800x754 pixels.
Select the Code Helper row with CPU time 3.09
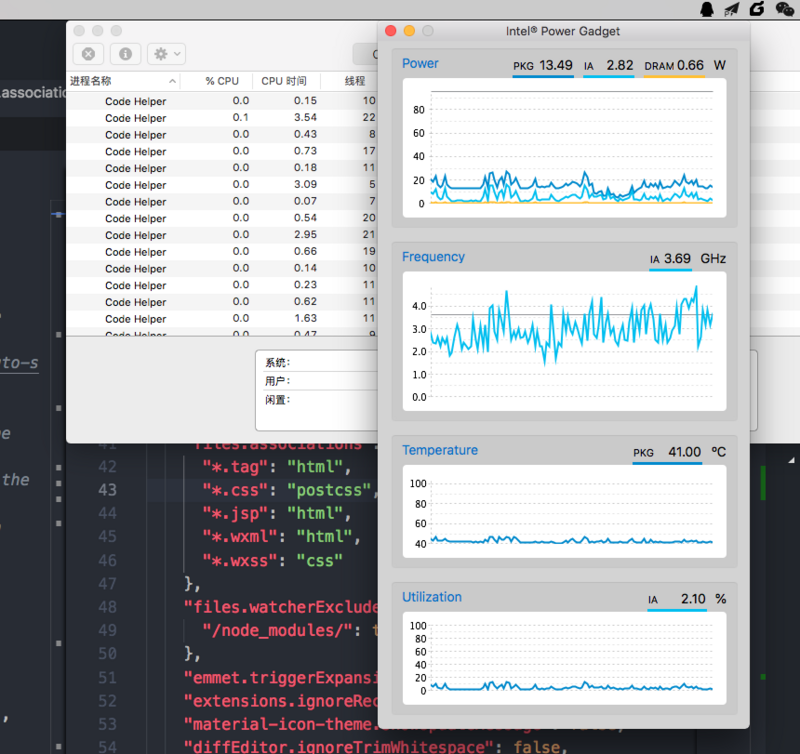coord(222,185)
